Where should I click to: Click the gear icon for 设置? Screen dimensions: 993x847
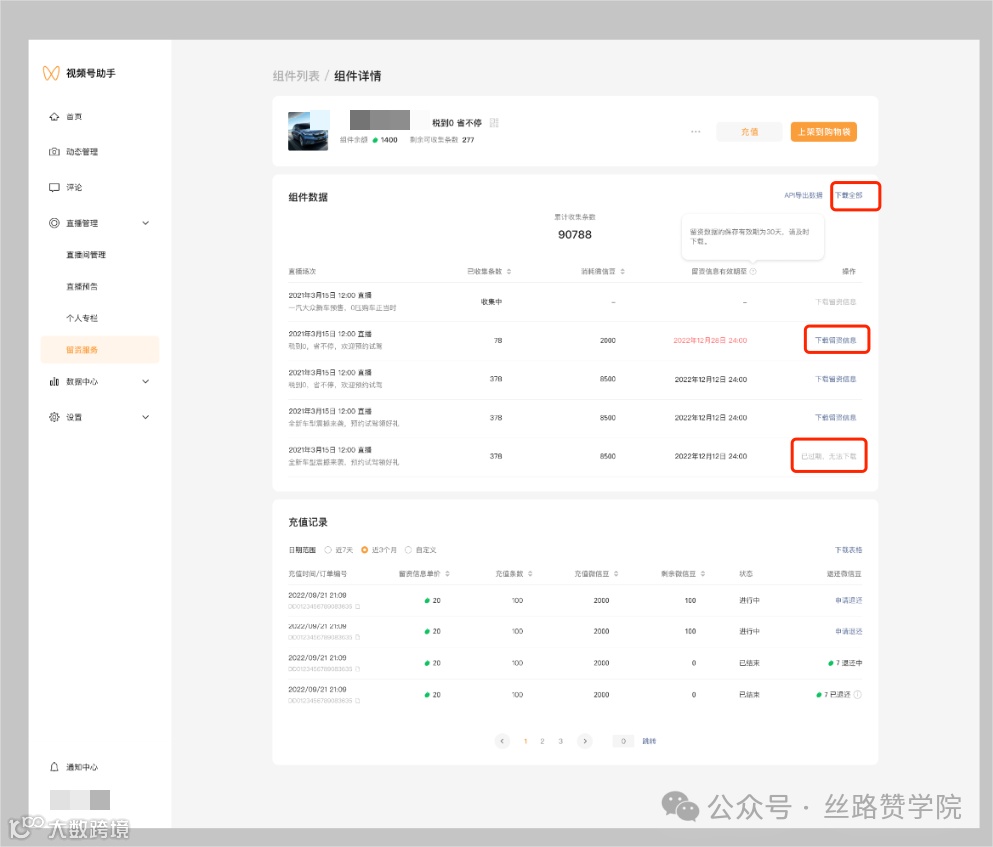[54, 417]
